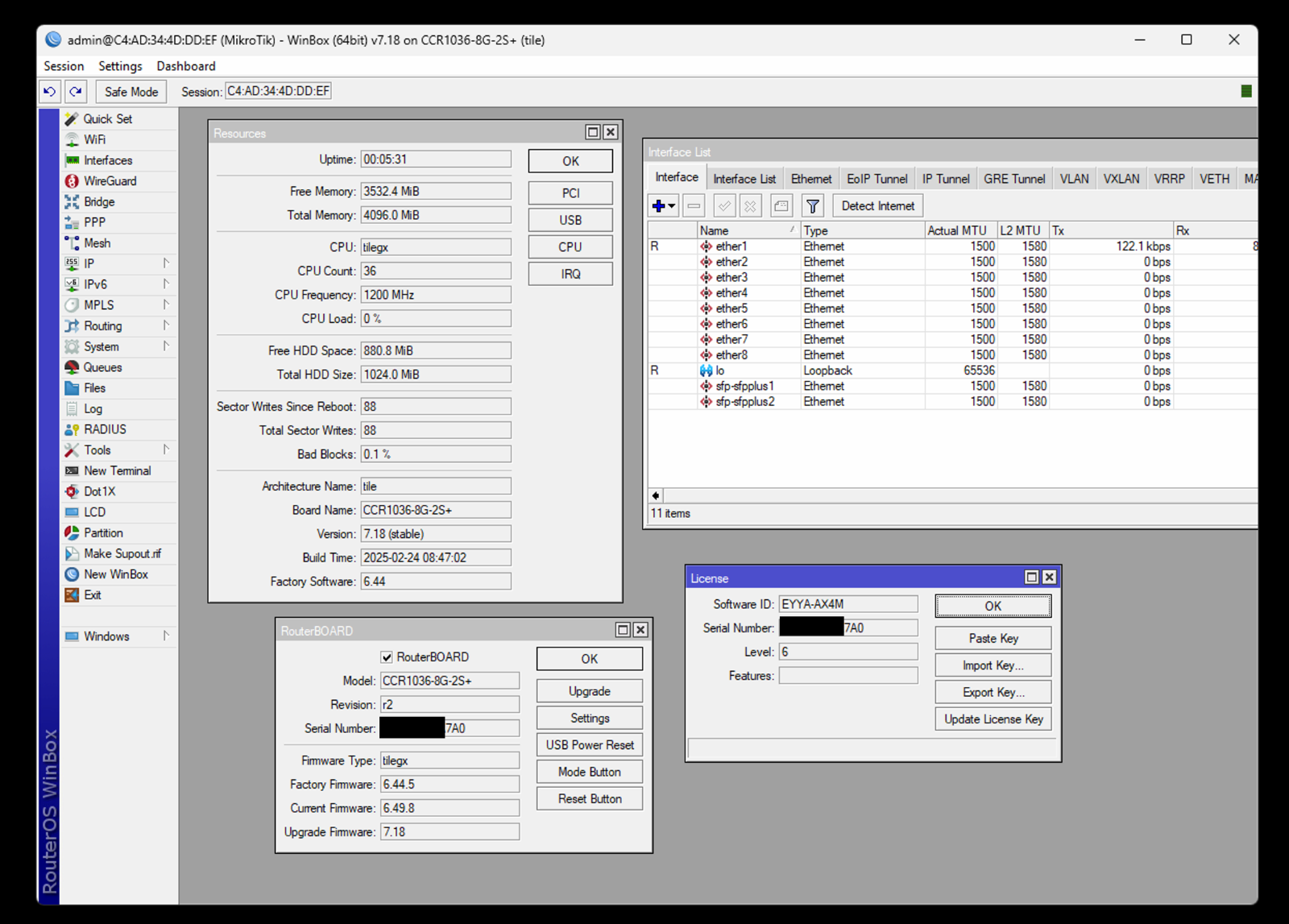Switch to the VLAN tab

coord(1074,179)
